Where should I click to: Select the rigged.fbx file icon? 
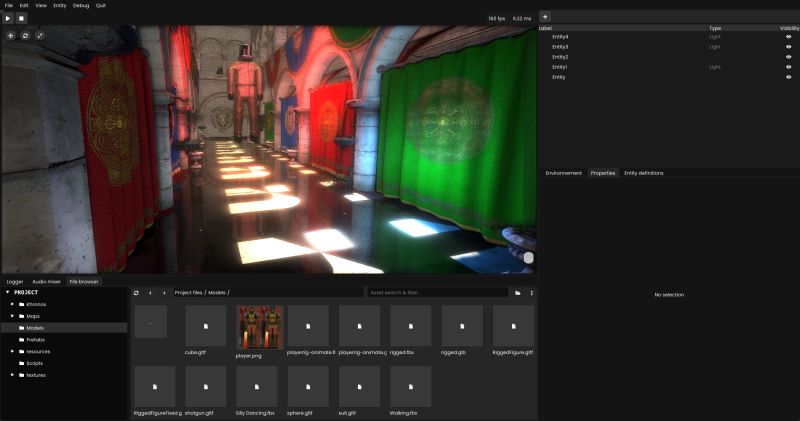(411, 326)
